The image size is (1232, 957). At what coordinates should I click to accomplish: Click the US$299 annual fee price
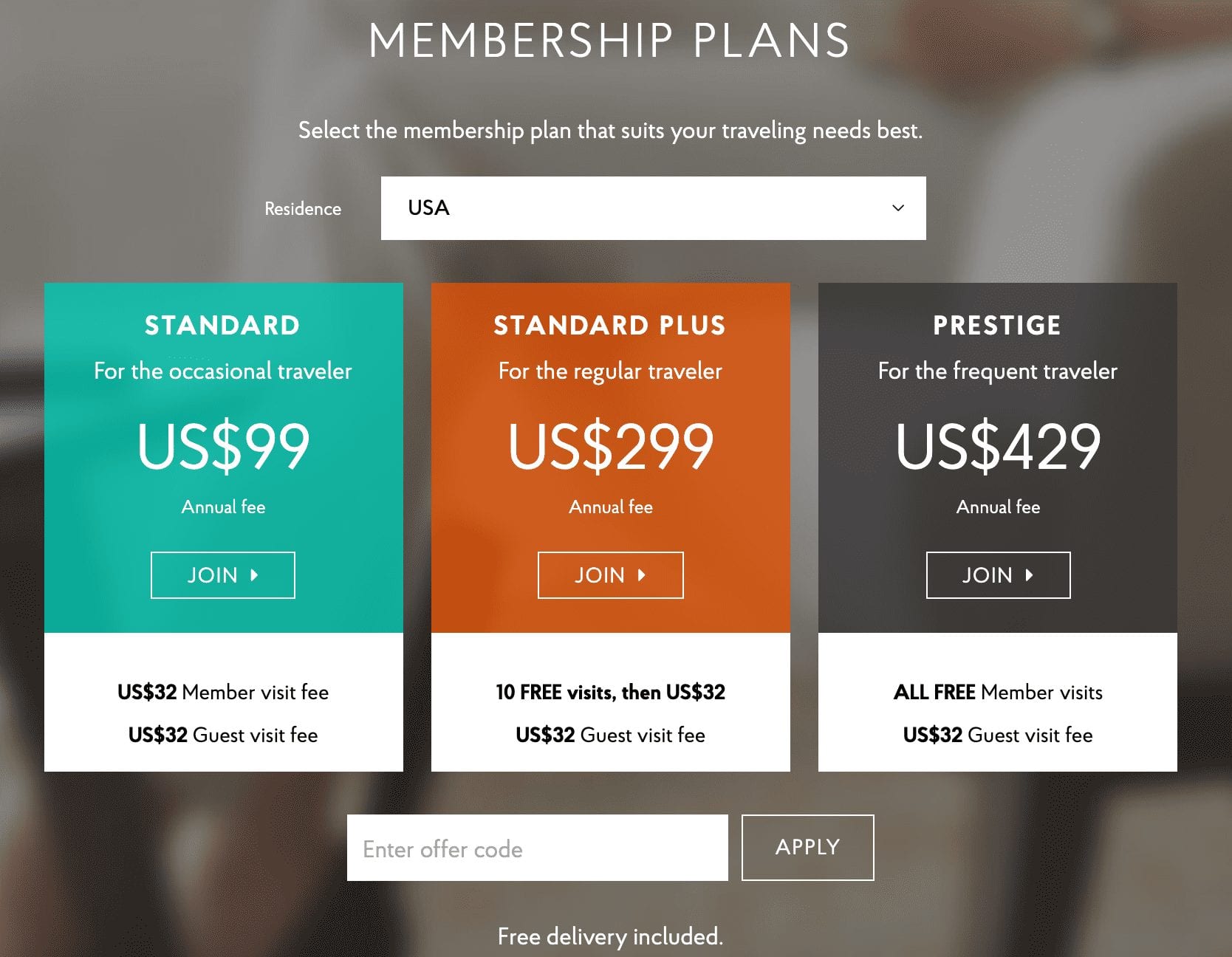click(611, 446)
